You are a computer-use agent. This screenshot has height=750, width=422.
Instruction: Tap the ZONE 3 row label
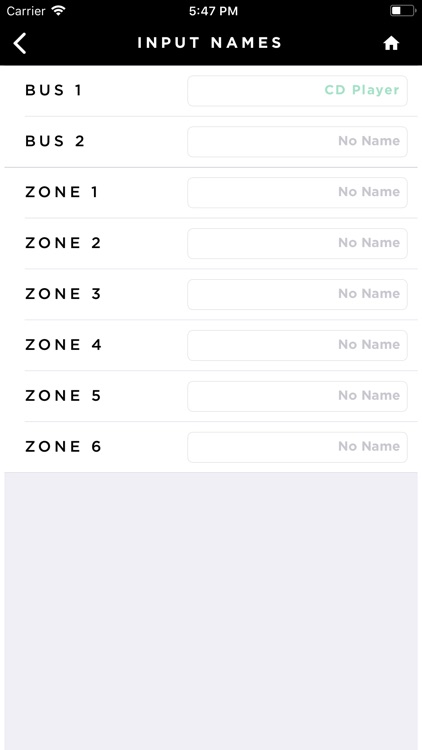[63, 294]
